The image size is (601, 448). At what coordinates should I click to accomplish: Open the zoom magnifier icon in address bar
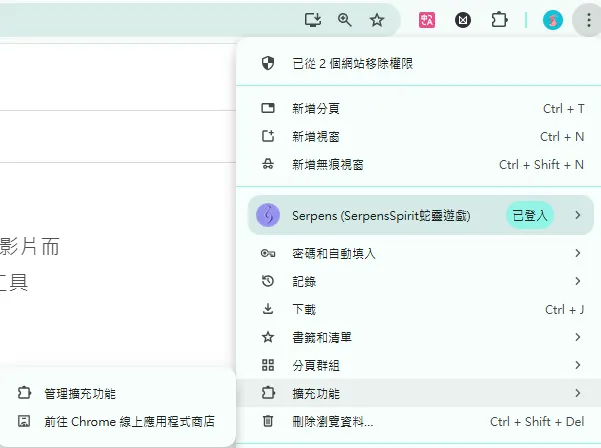tap(345, 20)
